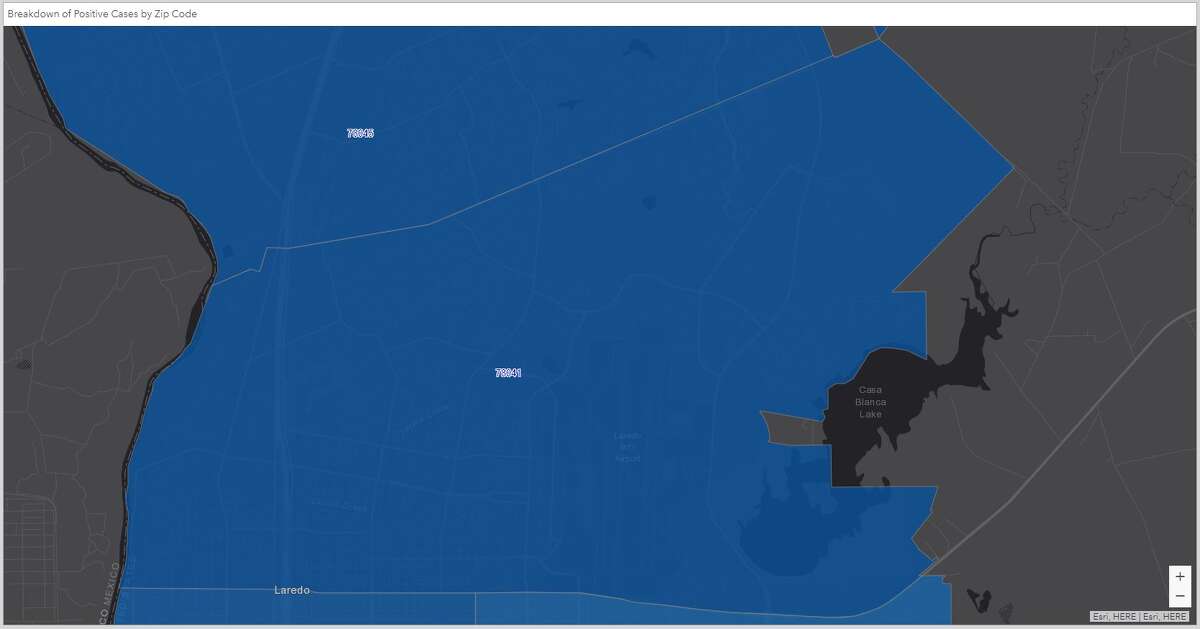Click the Laredo city label
The height and width of the screenshot is (629, 1200).
291,590
